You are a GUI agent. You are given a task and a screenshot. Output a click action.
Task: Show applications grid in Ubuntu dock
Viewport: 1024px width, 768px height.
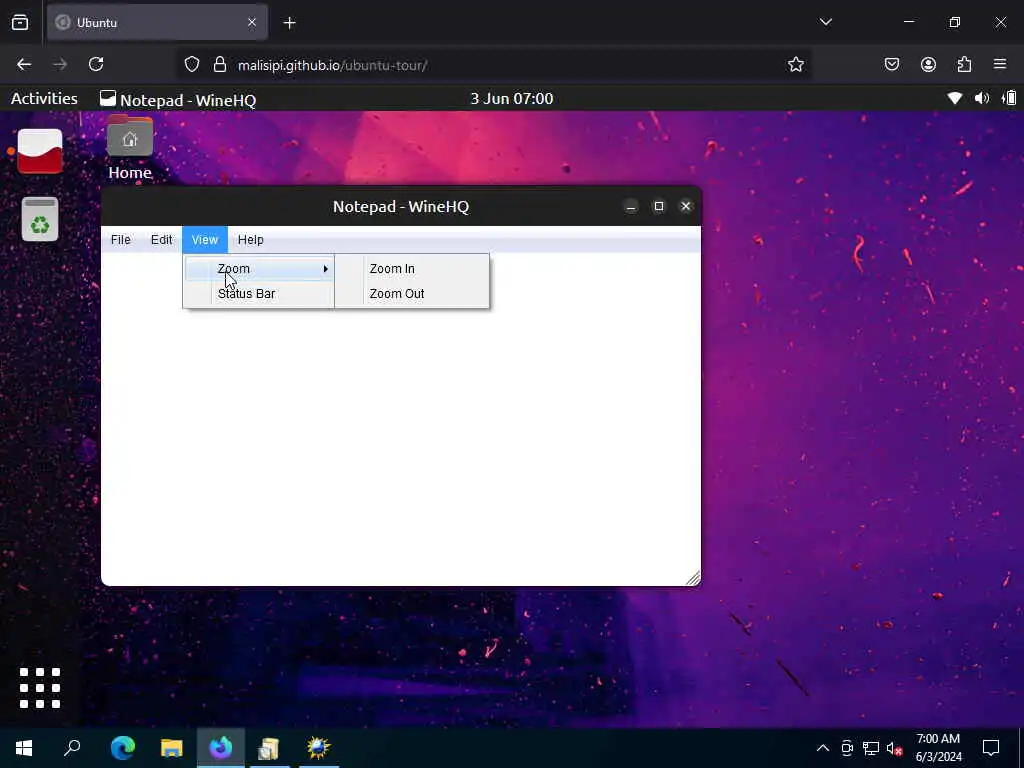(x=40, y=688)
